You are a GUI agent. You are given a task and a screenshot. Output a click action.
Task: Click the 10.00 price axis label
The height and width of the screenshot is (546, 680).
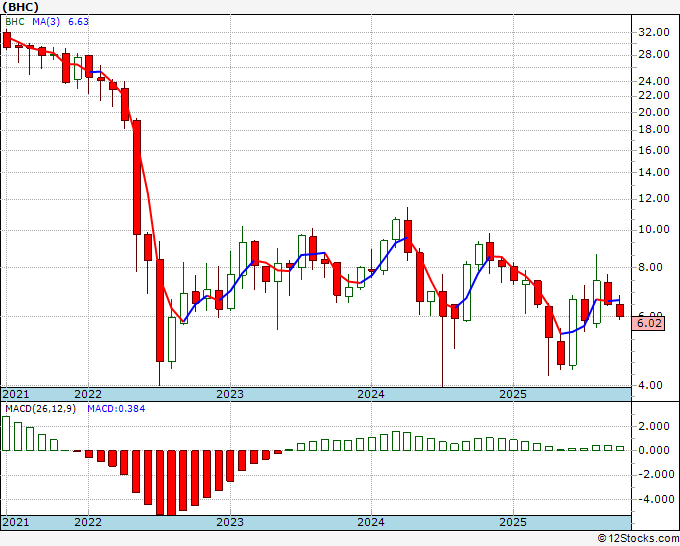(x=654, y=229)
